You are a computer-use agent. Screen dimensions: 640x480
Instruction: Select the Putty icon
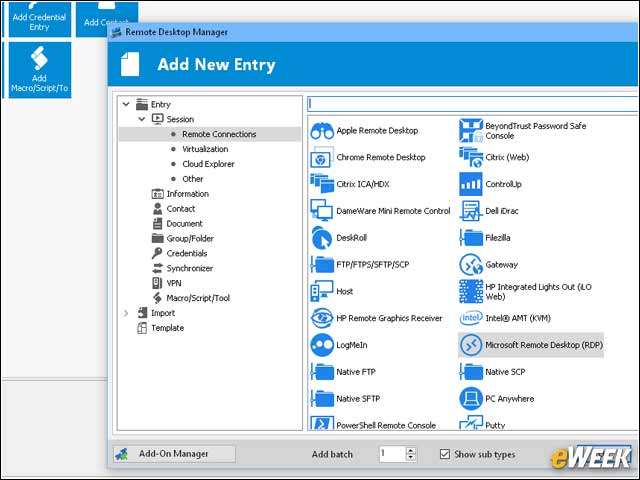point(471,423)
